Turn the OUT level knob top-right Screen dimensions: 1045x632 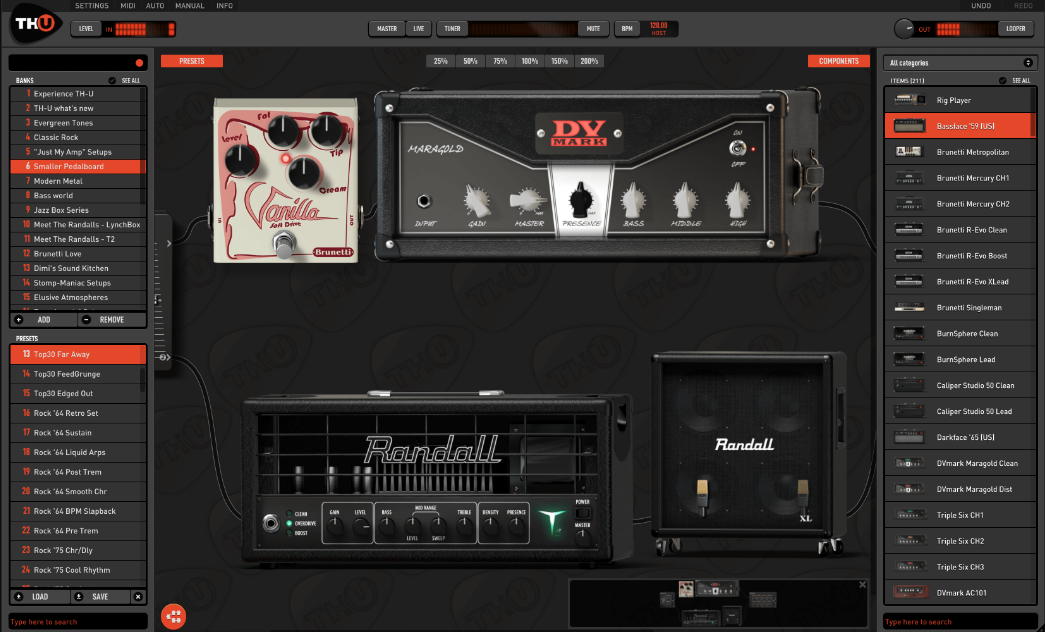pyautogui.click(x=903, y=28)
